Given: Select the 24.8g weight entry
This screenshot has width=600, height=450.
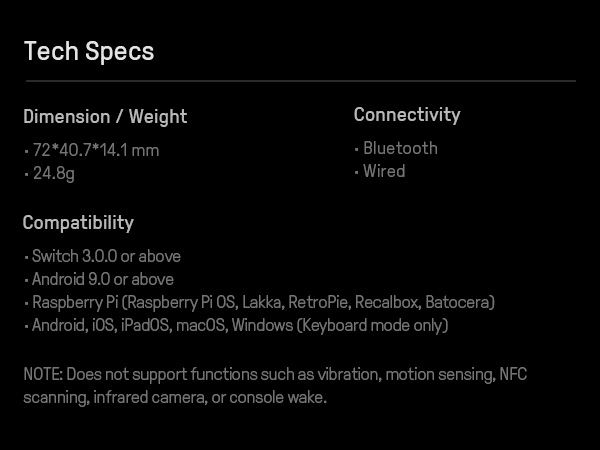Looking at the screenshot, I should click(x=53, y=174).
